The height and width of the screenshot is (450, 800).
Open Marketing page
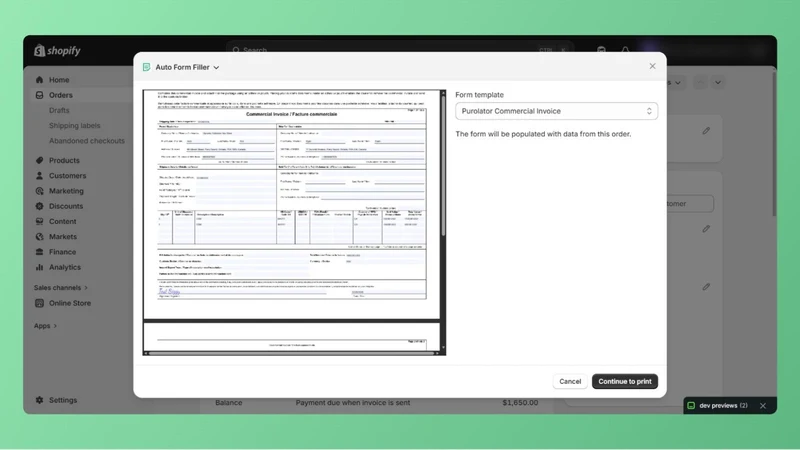pos(66,191)
